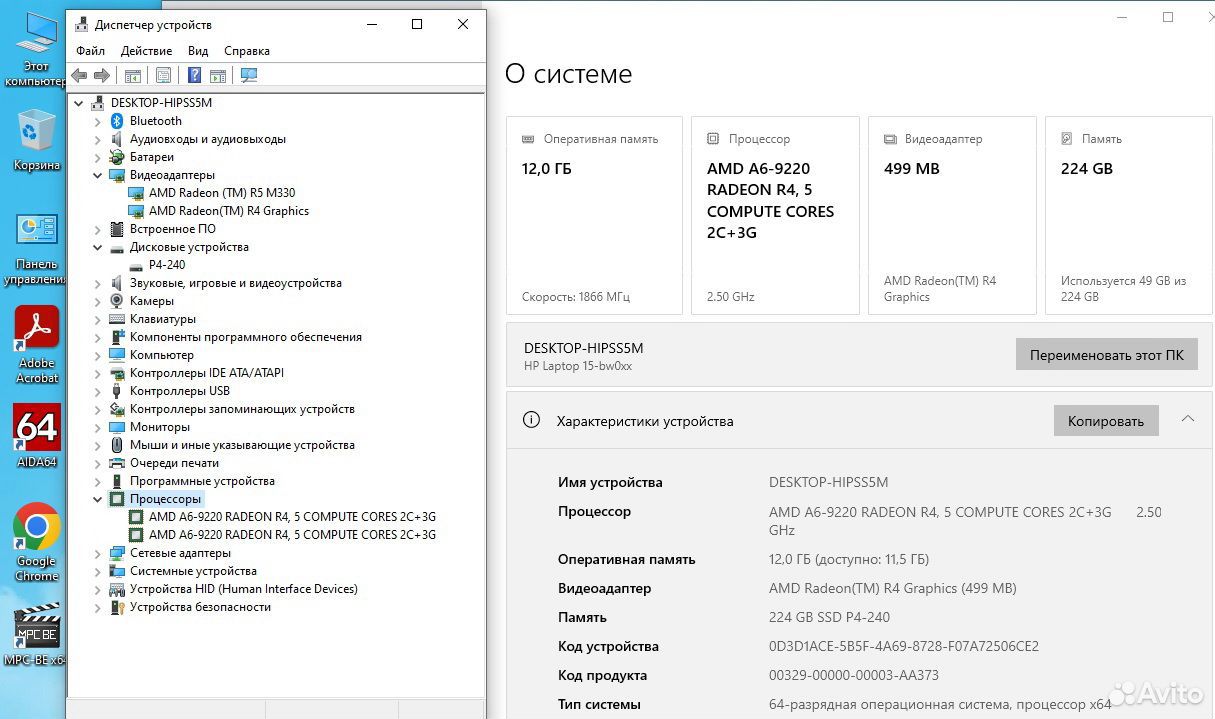Click the 224 GB SSD P4-240 value
Screen dimensions: 1215x719
[829, 617]
